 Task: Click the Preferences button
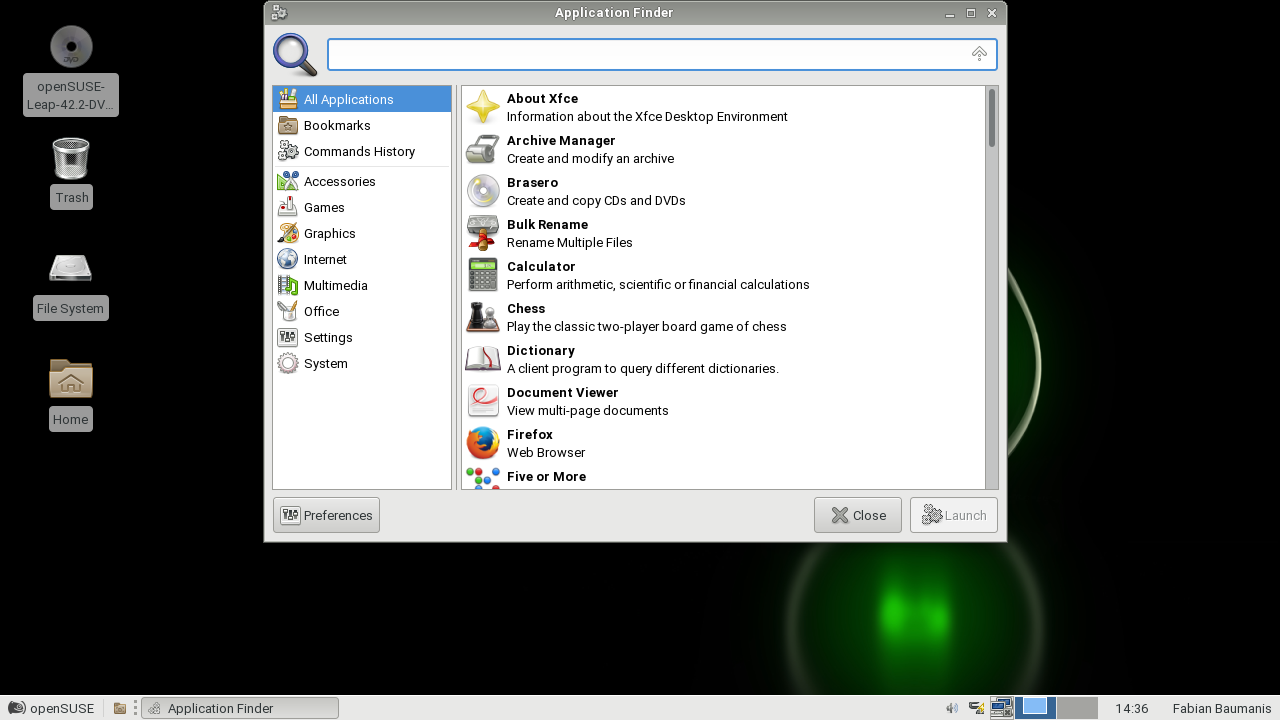coord(326,515)
